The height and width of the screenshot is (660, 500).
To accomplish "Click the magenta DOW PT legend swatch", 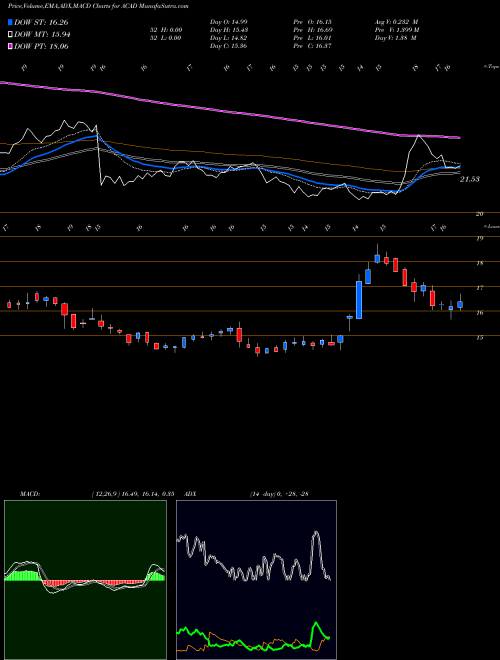I will point(10,46).
